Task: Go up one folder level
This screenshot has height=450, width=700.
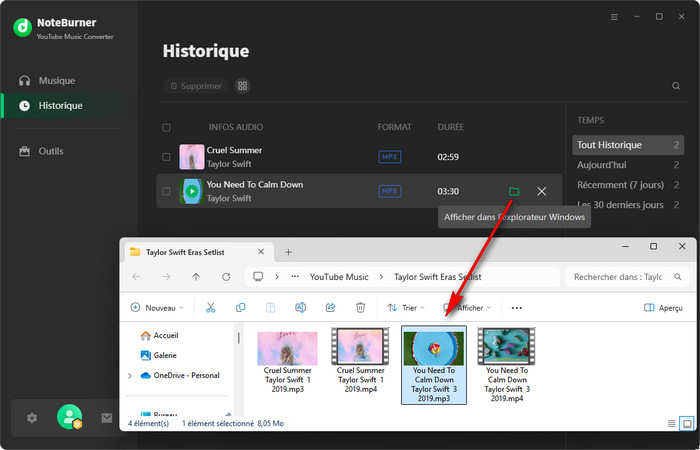Action: pos(196,277)
